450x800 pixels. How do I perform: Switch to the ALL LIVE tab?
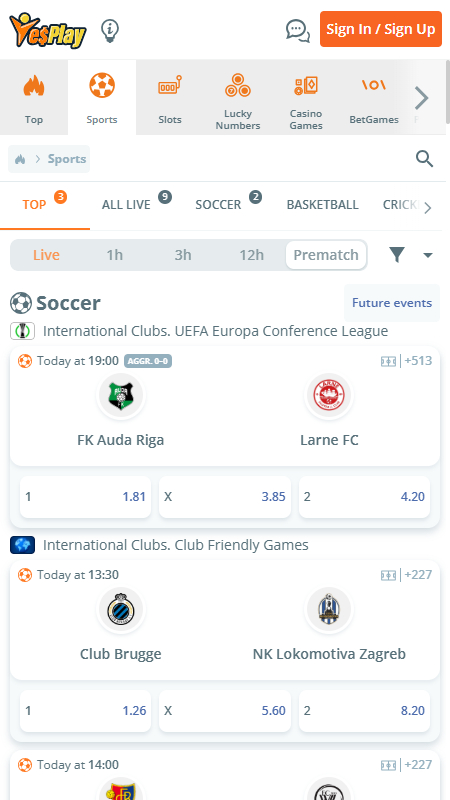(x=126, y=205)
